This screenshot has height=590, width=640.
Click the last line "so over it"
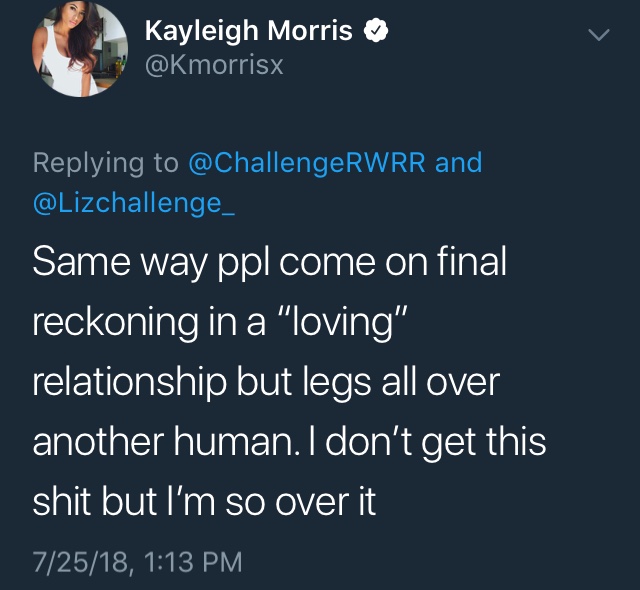click(300, 502)
